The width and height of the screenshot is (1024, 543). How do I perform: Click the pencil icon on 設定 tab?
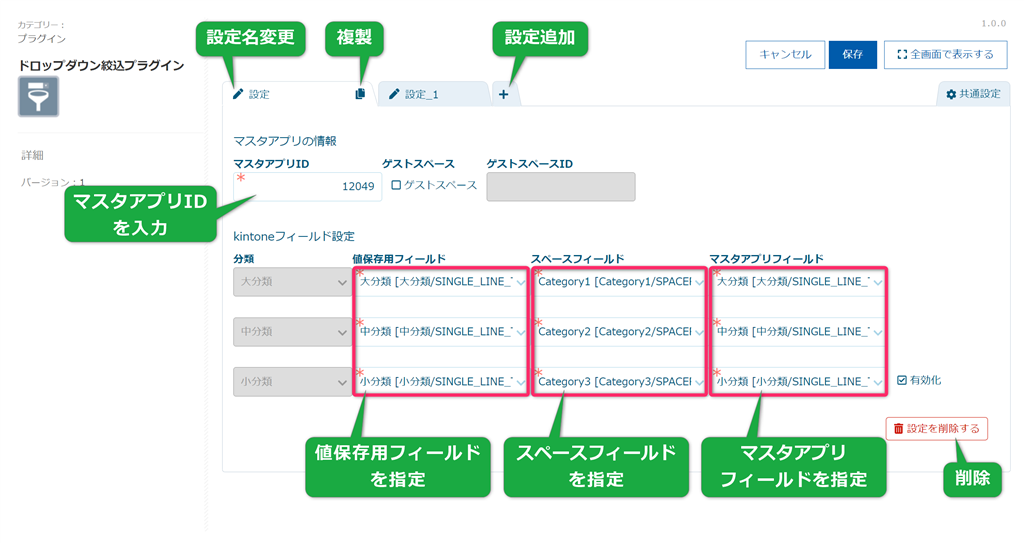tap(238, 94)
